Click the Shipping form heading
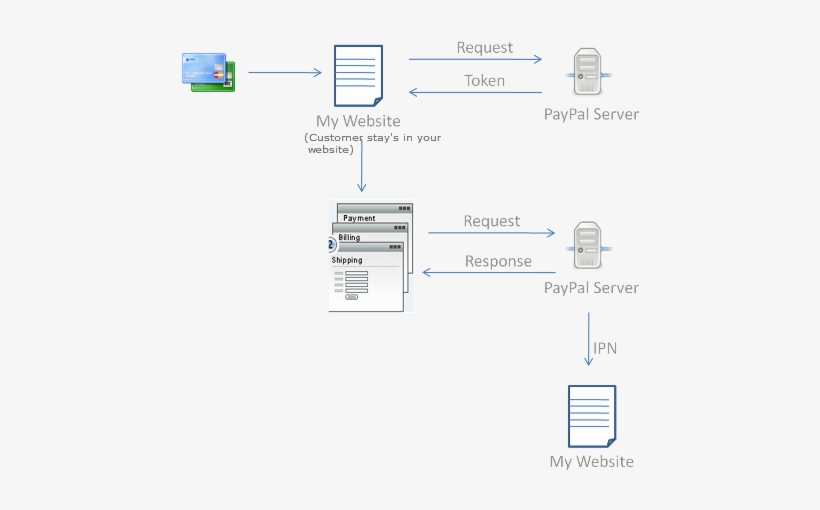Image resolution: width=820 pixels, height=510 pixels. (x=347, y=260)
